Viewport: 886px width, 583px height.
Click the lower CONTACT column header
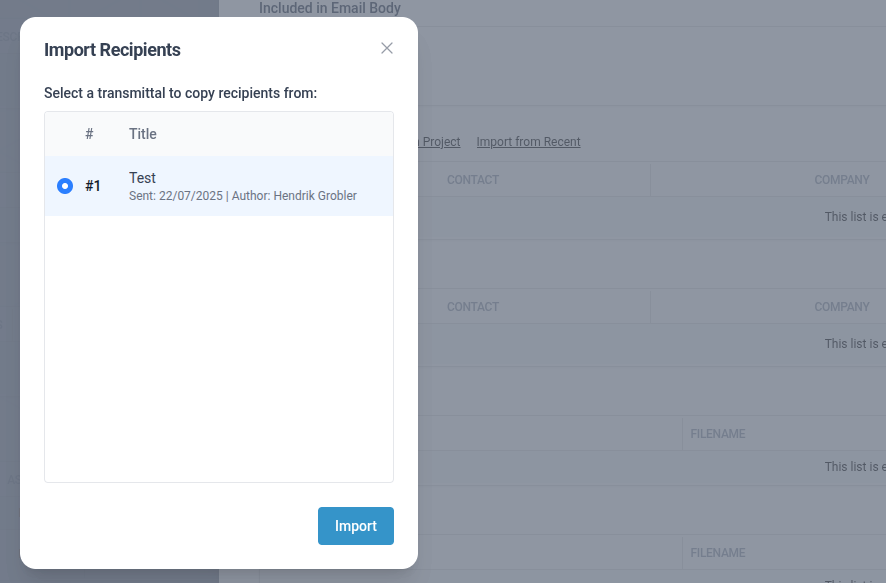point(472,307)
